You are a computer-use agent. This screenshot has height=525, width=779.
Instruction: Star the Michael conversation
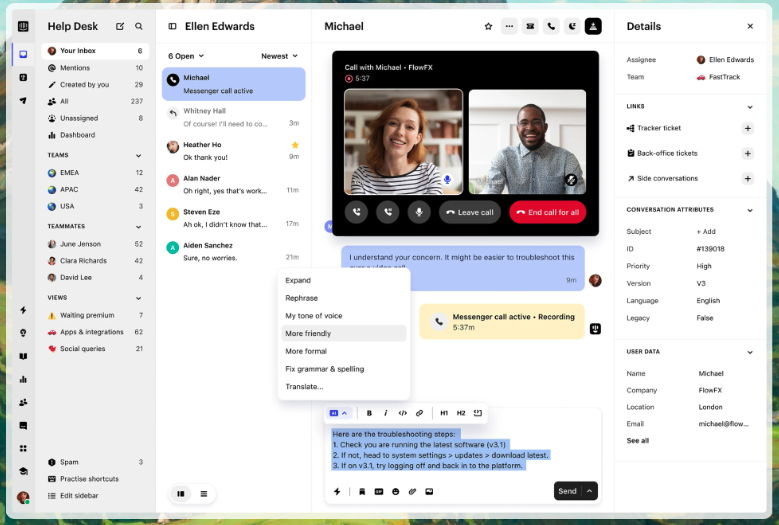pyautogui.click(x=488, y=26)
